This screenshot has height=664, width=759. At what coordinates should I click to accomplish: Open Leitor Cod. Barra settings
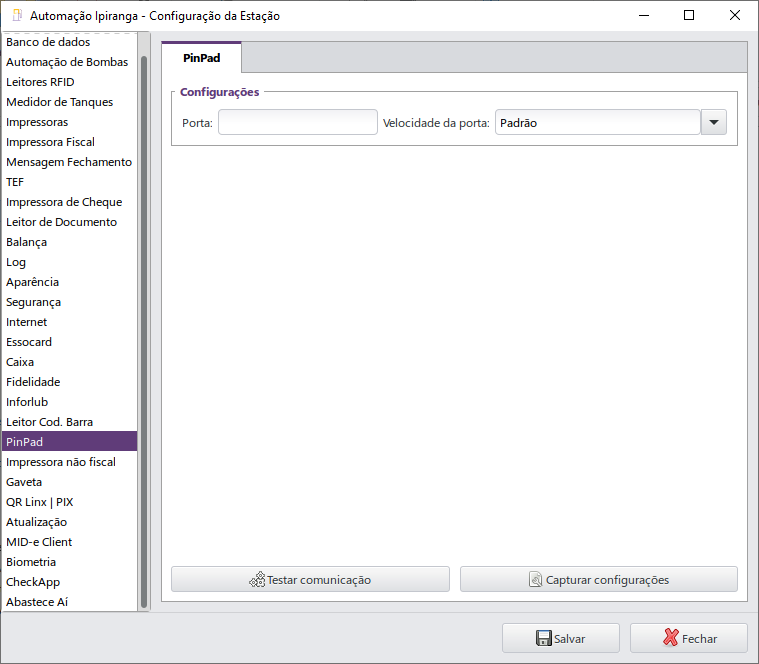click(x=70, y=422)
